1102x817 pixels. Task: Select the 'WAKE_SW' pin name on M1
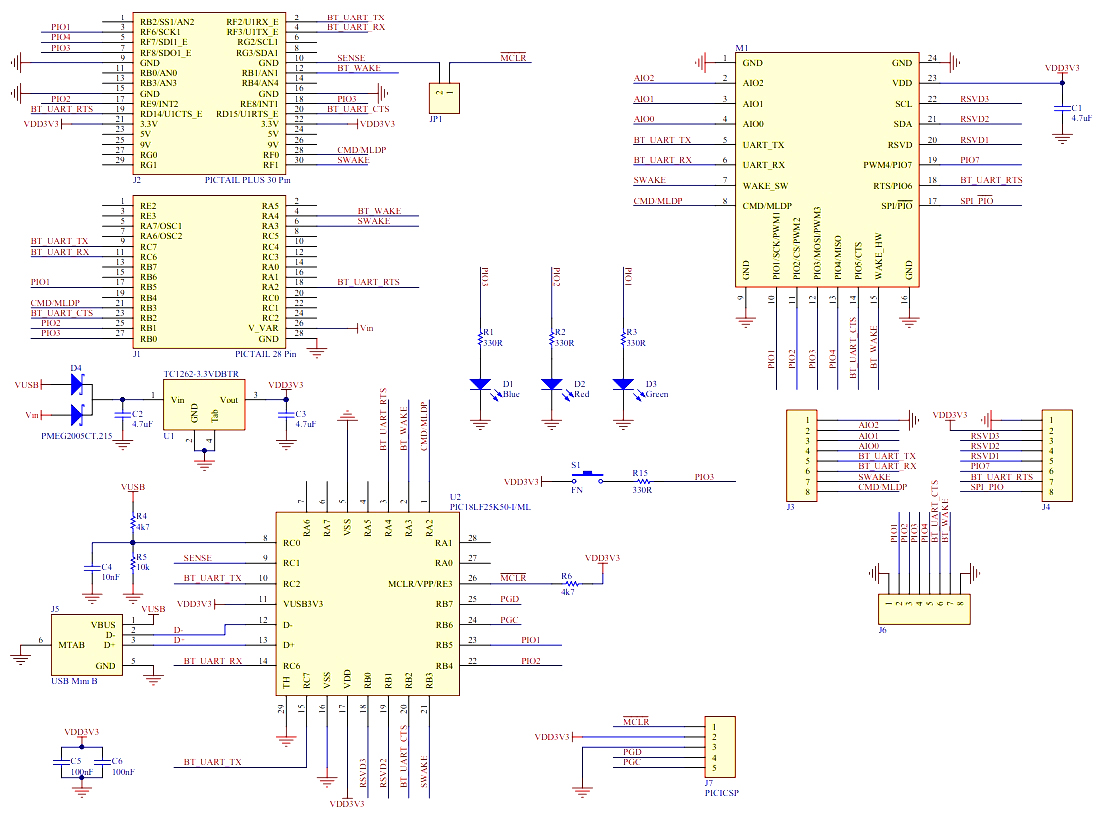tap(765, 186)
